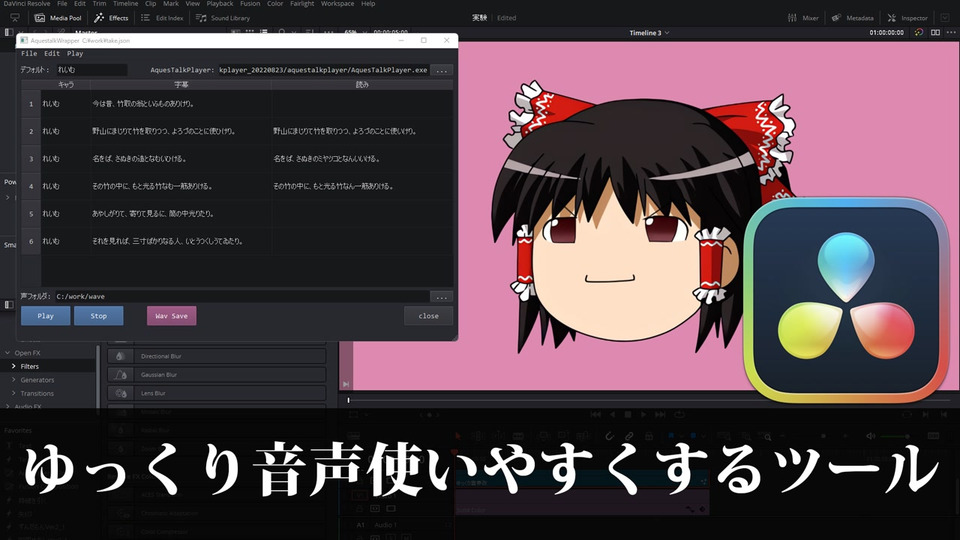960x540 pixels.
Task: Click the Gaussian Blur effect icon
Action: [x=121, y=374]
